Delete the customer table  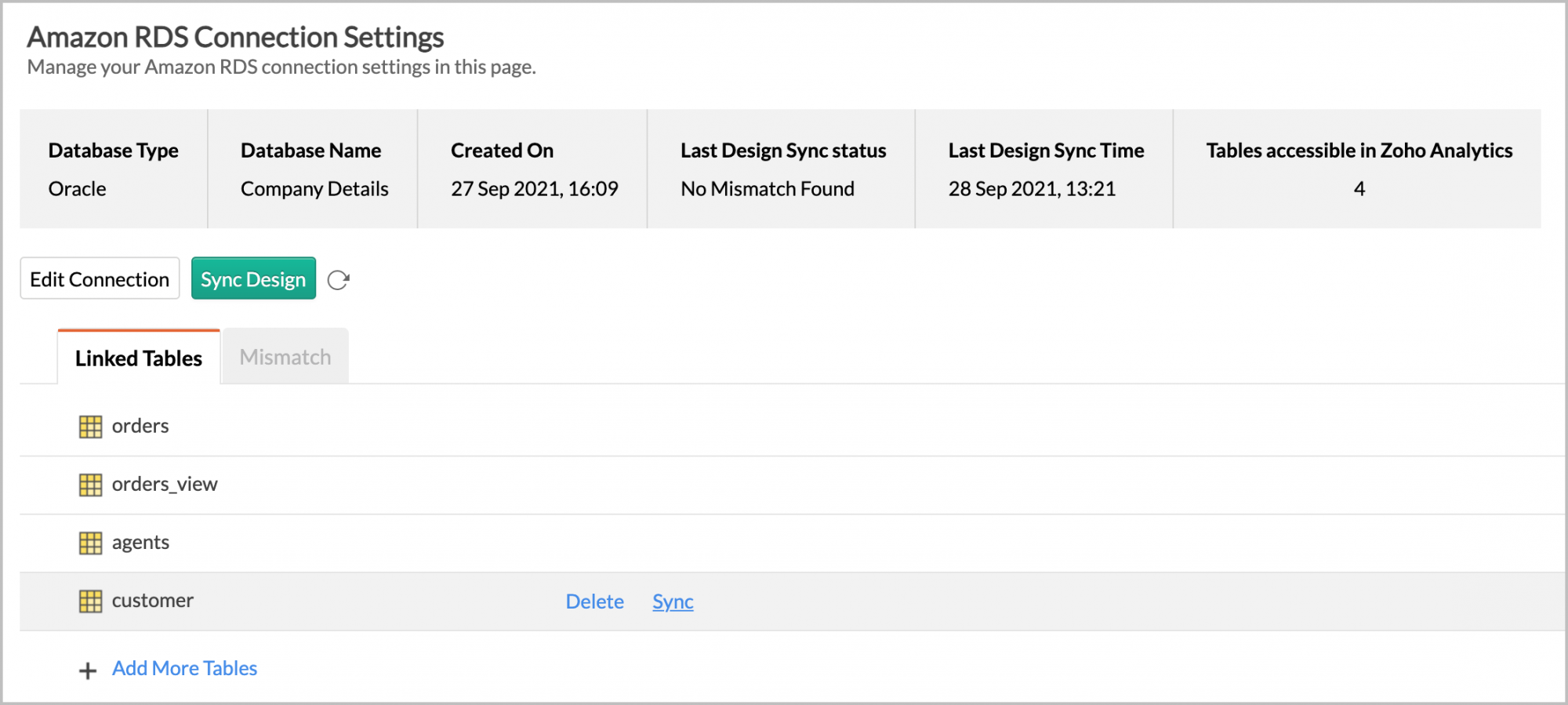595,601
